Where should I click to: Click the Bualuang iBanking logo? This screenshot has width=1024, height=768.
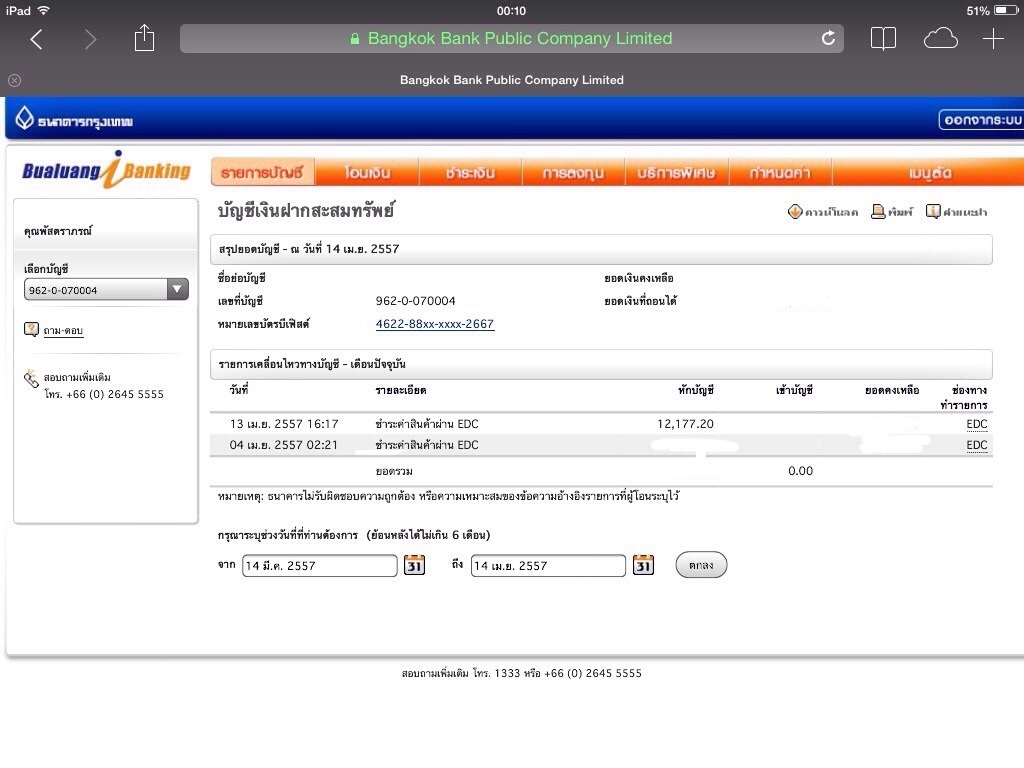click(106, 170)
